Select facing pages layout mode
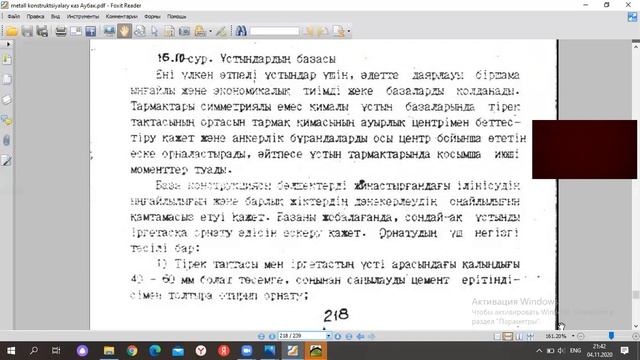Image resolution: width=640 pixels, height=360 pixels. tap(519, 336)
